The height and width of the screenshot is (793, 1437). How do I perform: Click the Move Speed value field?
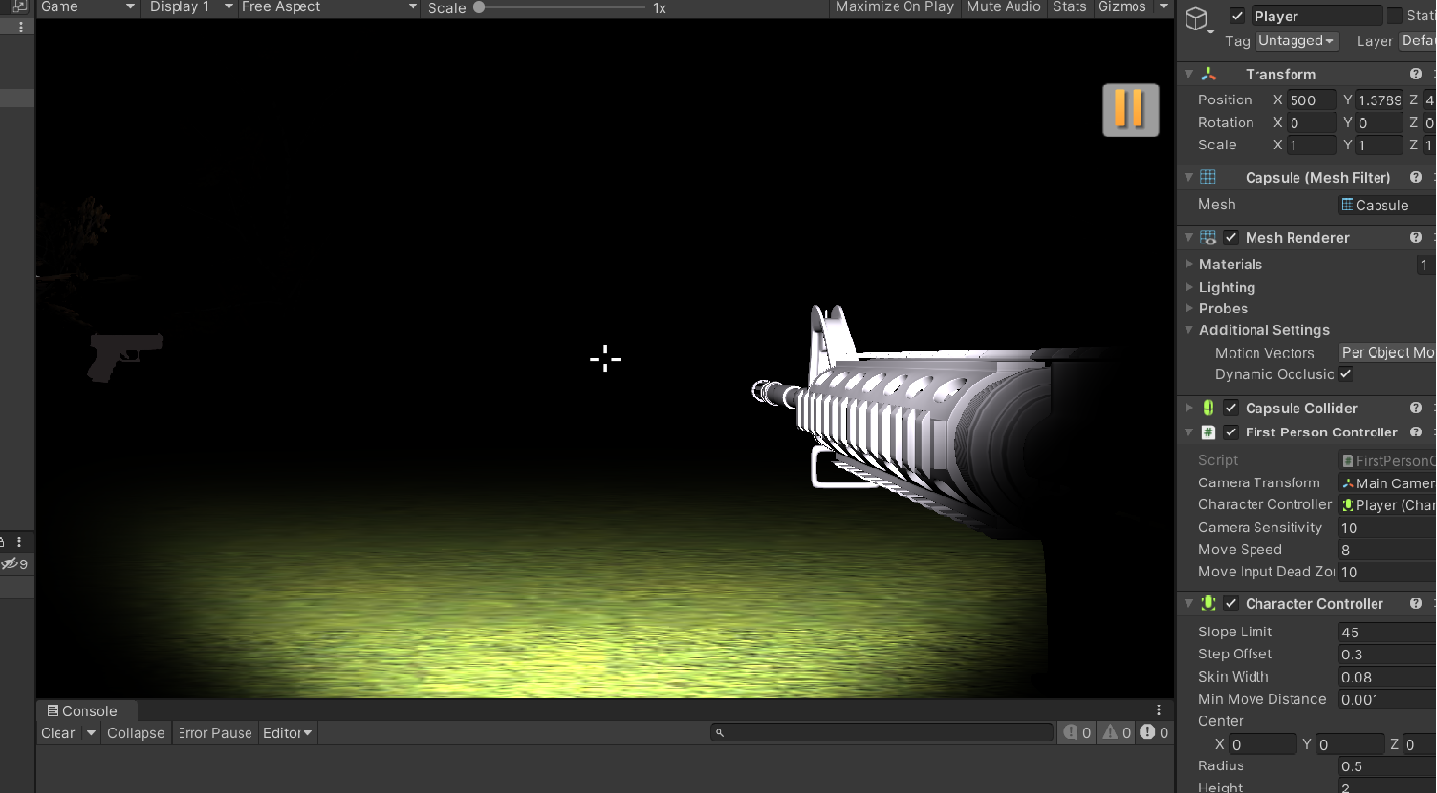pos(1388,549)
